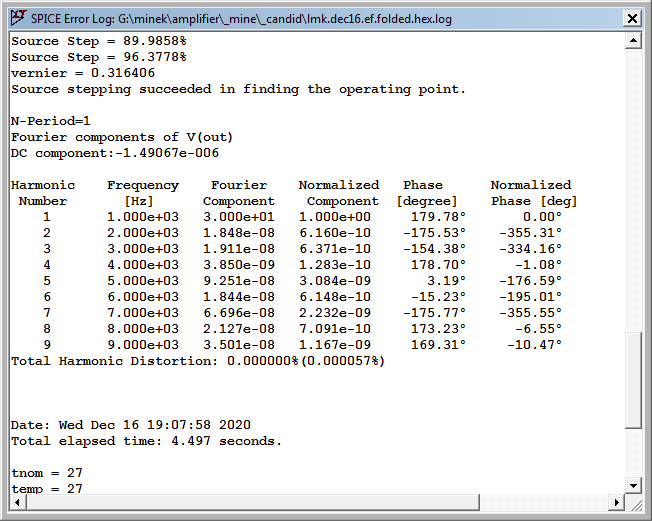Screen dimensions: 652x521
Task: Click normalized phase -176.59°
Action: [x=531, y=281]
